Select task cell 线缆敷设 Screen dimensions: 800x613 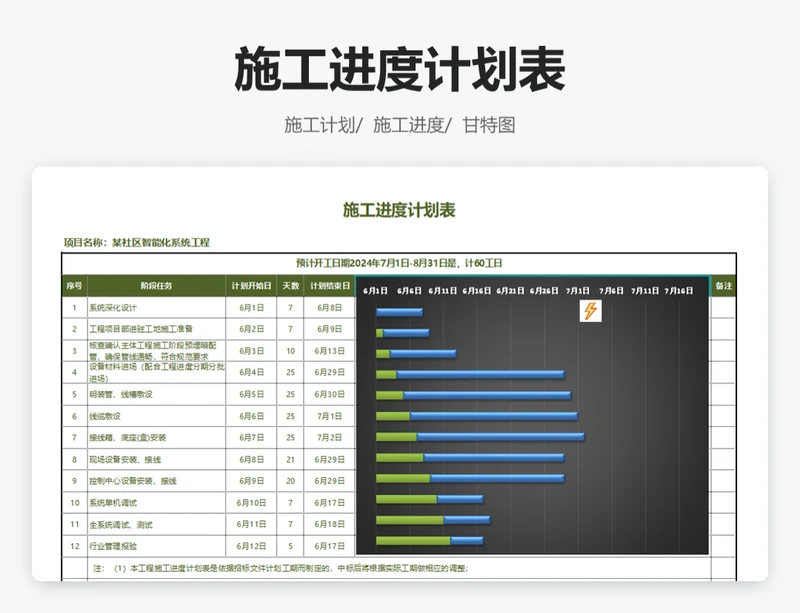(157, 416)
